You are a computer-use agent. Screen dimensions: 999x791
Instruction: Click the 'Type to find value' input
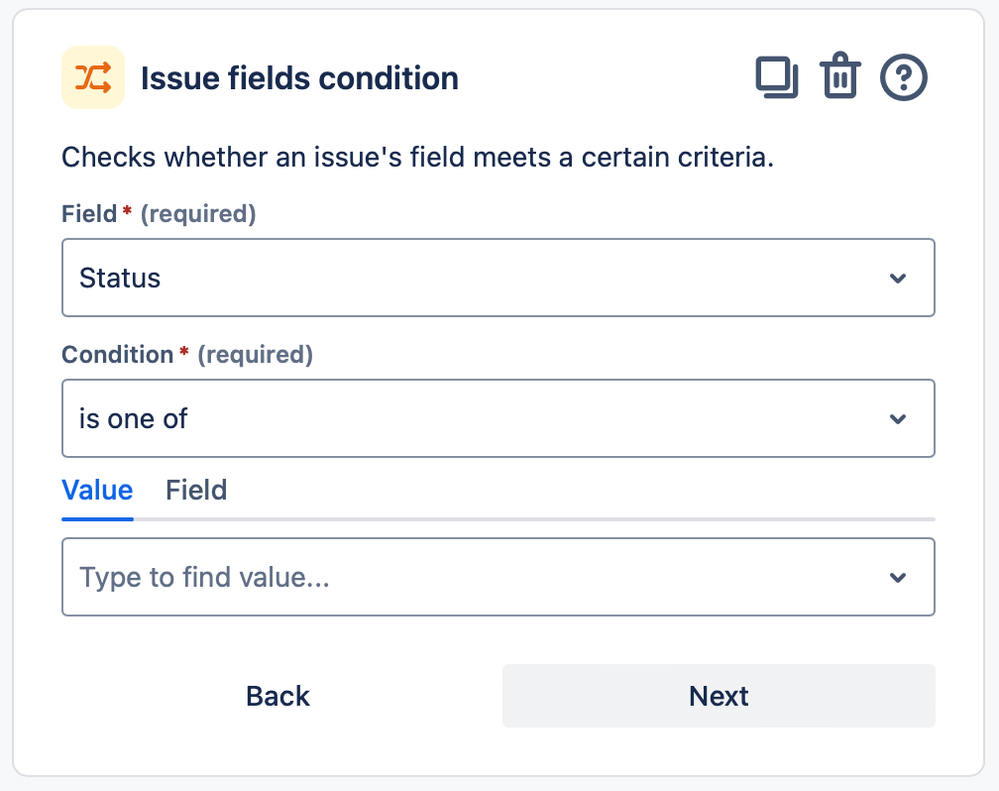click(x=400, y=576)
